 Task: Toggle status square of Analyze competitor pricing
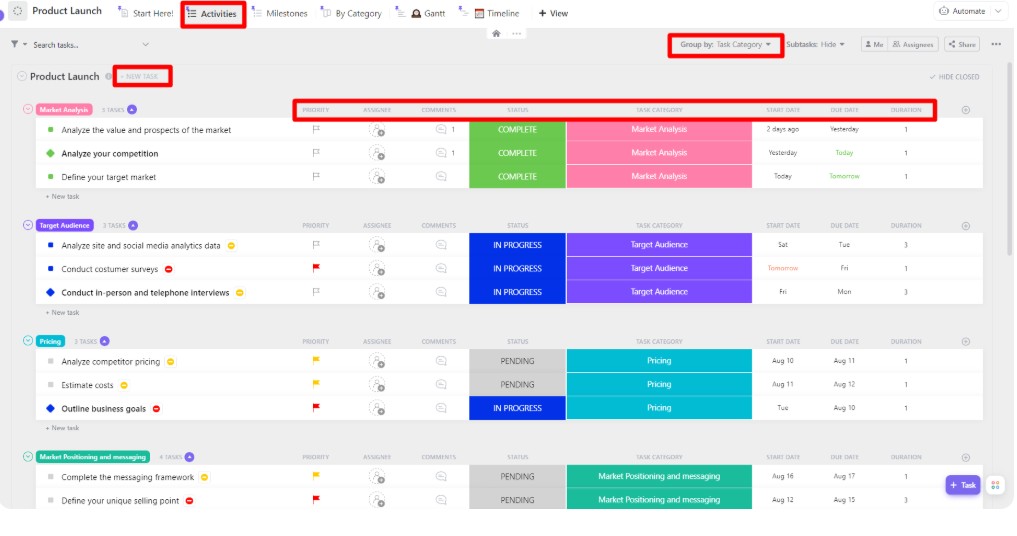click(51, 361)
